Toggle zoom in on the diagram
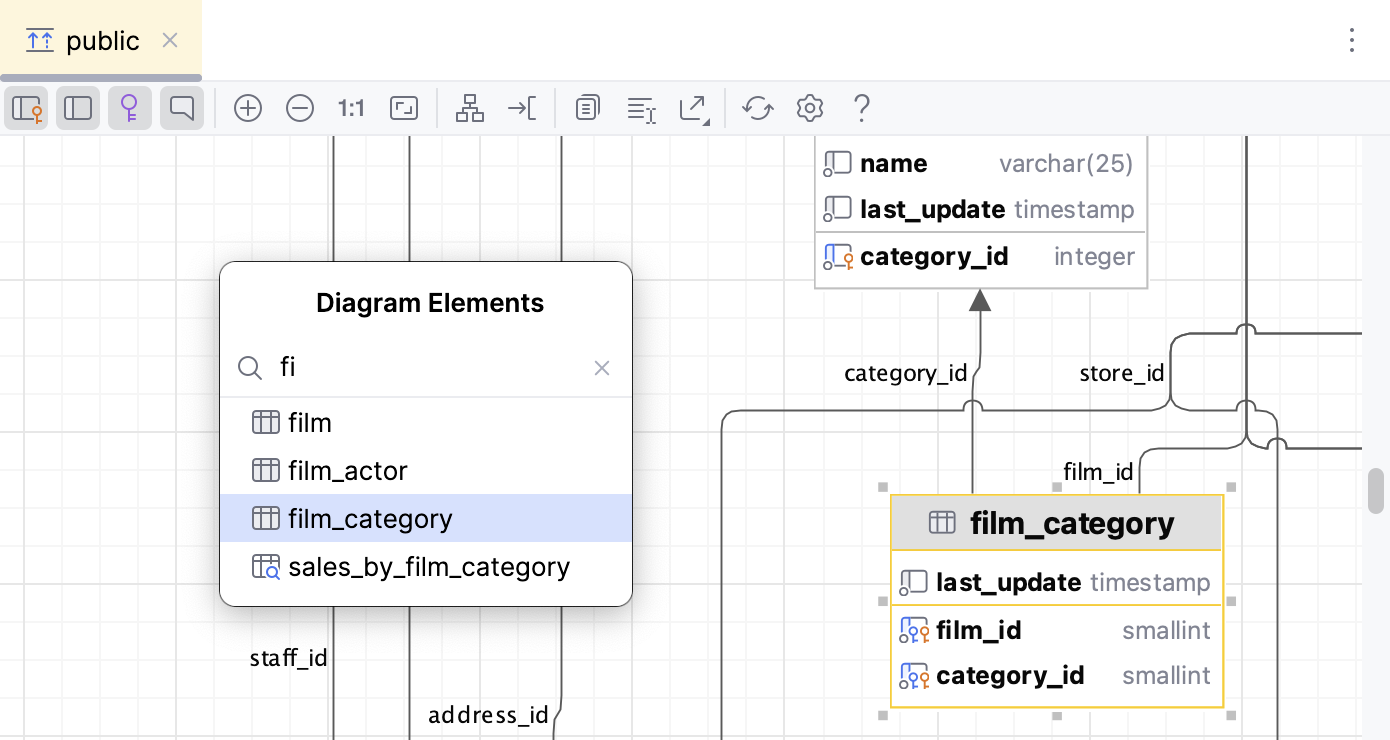1390x740 pixels. tap(248, 108)
